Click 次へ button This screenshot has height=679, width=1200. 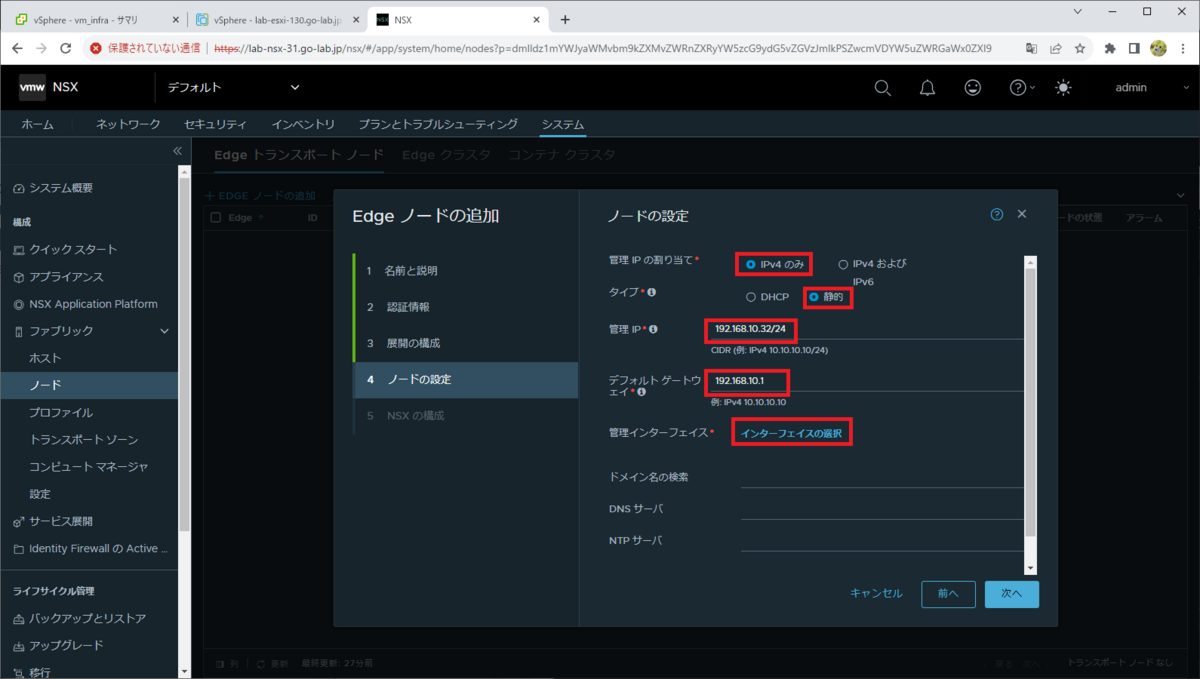1012,594
